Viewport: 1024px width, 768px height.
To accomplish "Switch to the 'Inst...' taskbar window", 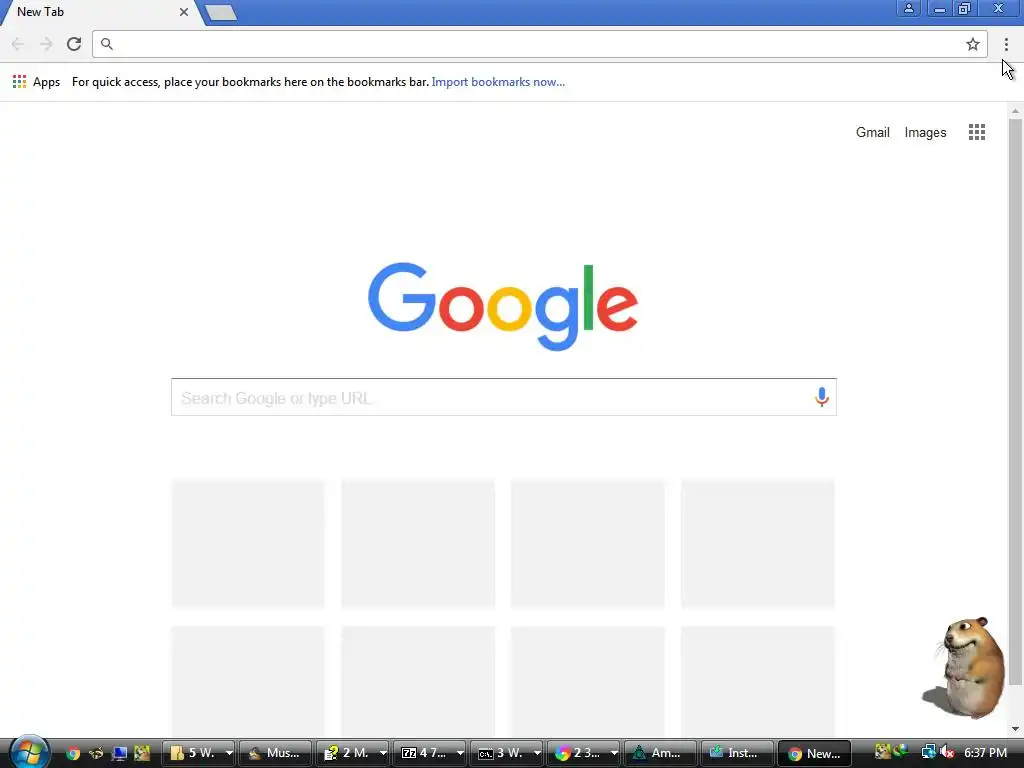I will tap(737, 753).
